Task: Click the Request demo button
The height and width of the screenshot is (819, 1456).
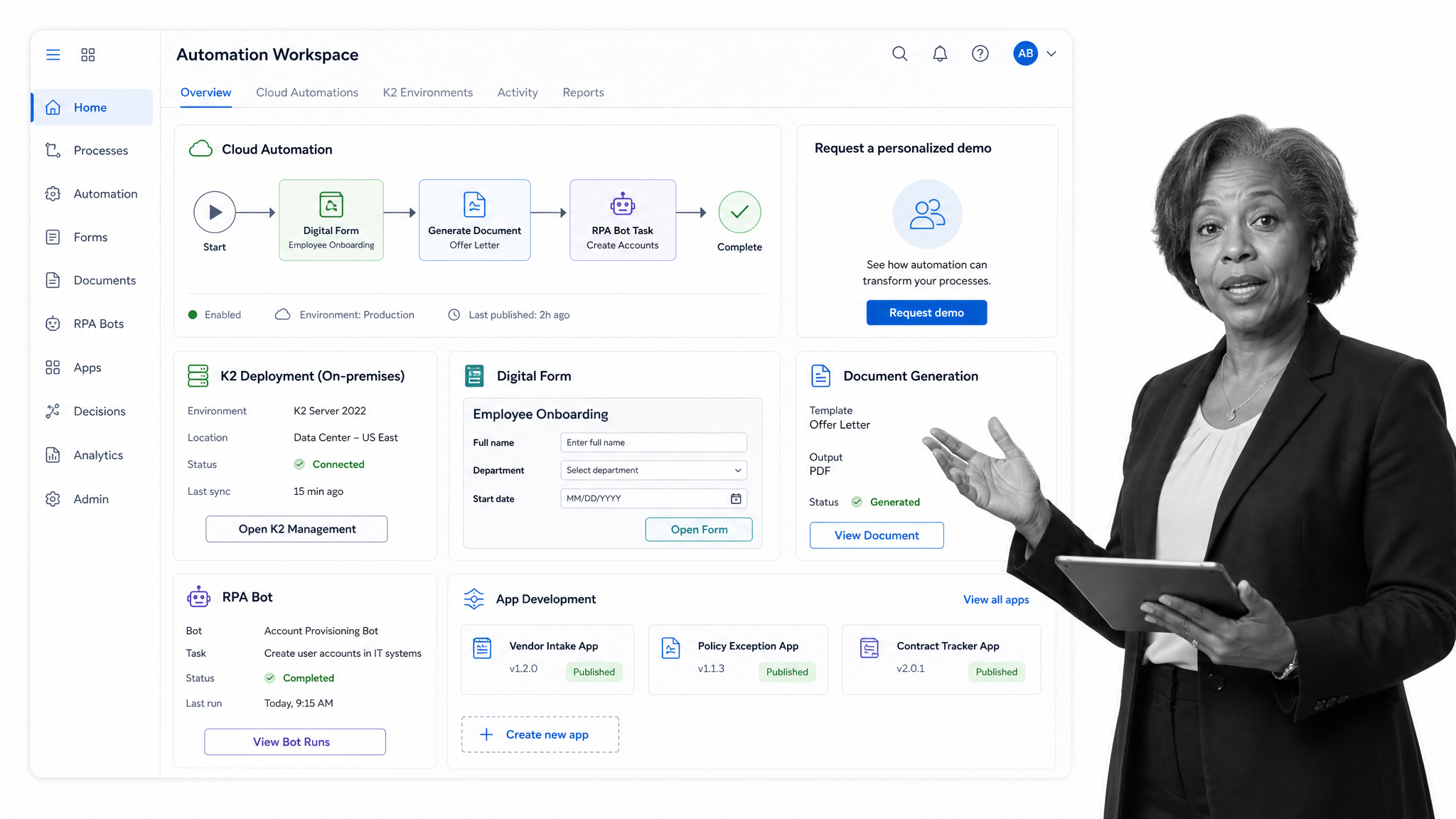Action: coord(926,313)
